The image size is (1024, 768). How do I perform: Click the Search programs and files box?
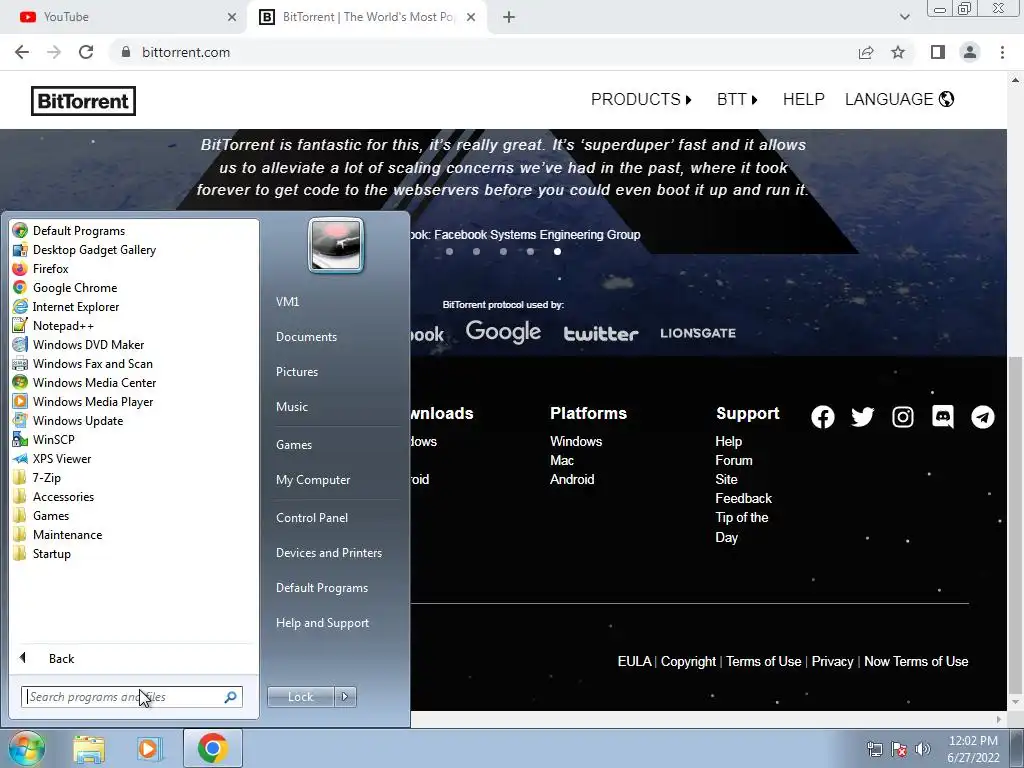(x=131, y=697)
